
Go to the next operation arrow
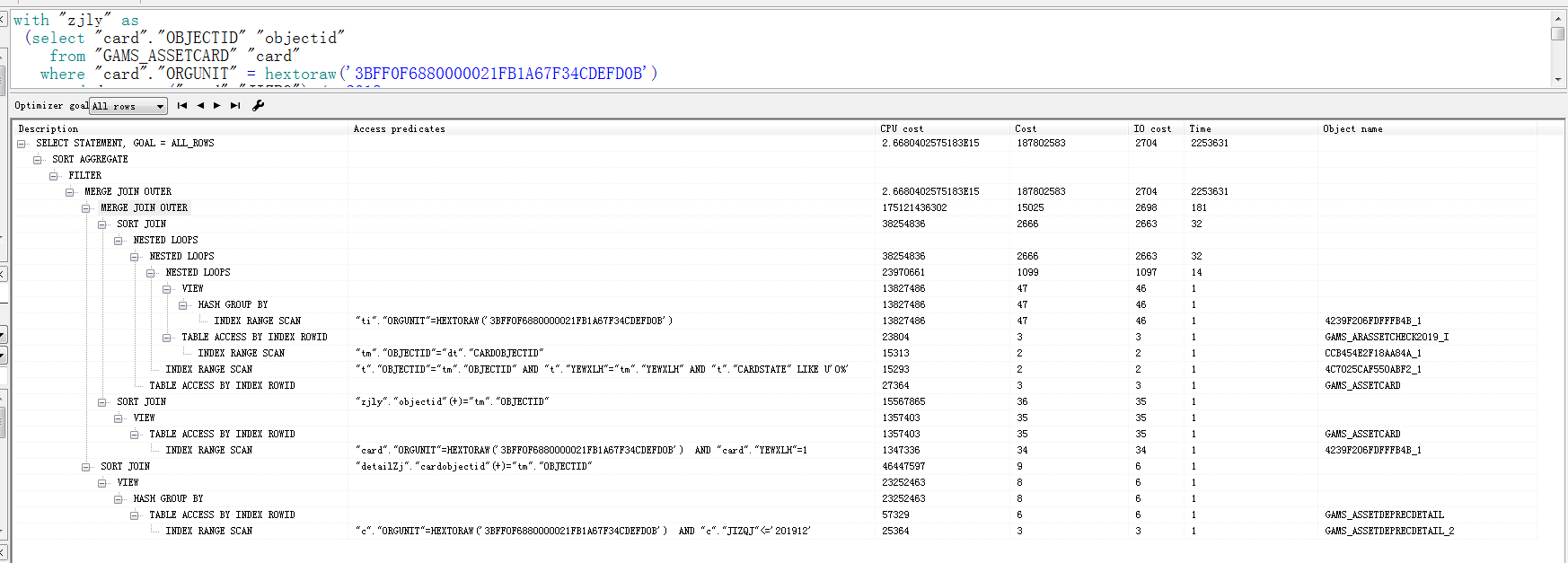pyautogui.click(x=217, y=106)
